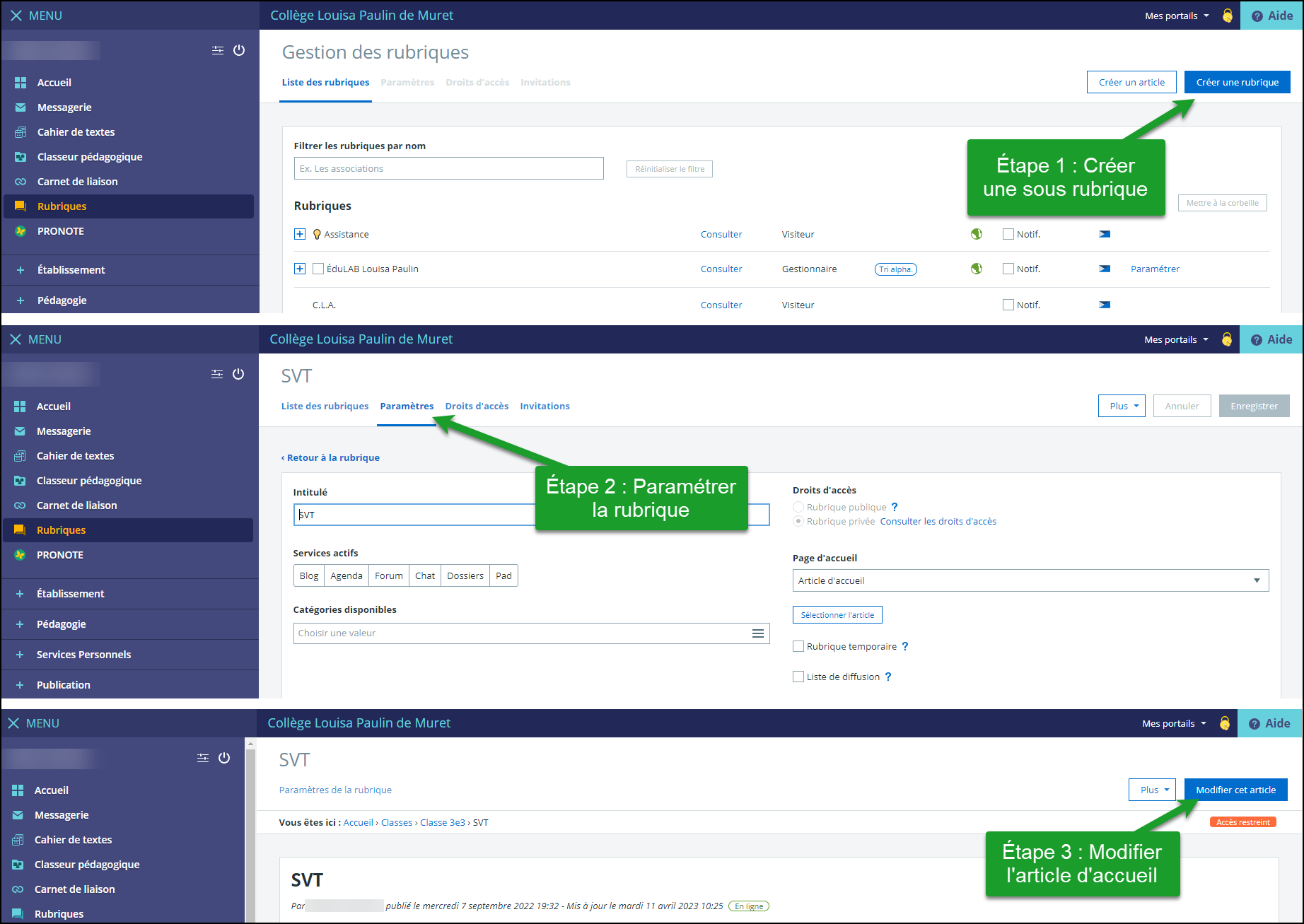Enable the Rubrique temporaire checkbox
This screenshot has width=1304, height=924.
tap(798, 646)
